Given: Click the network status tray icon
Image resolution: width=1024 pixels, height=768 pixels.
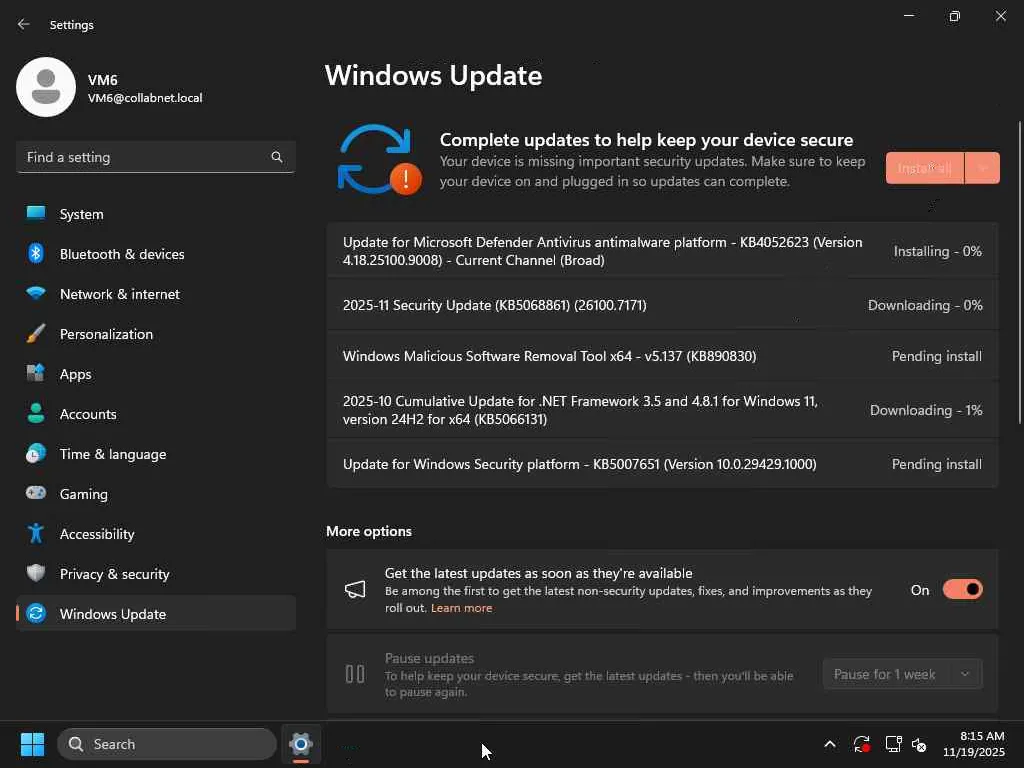Looking at the screenshot, I should tap(893, 744).
